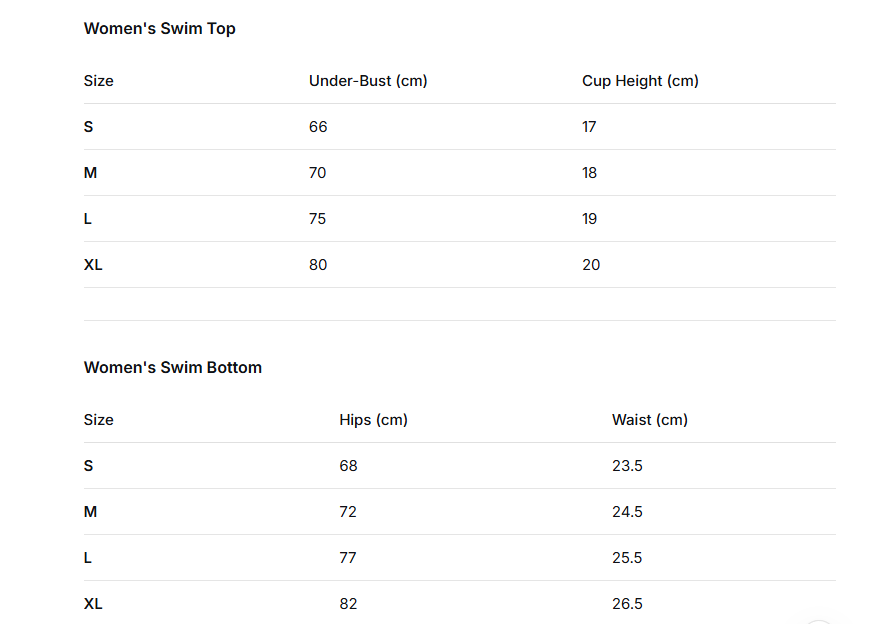
Task: Click the hips value 68
Action: tap(348, 466)
